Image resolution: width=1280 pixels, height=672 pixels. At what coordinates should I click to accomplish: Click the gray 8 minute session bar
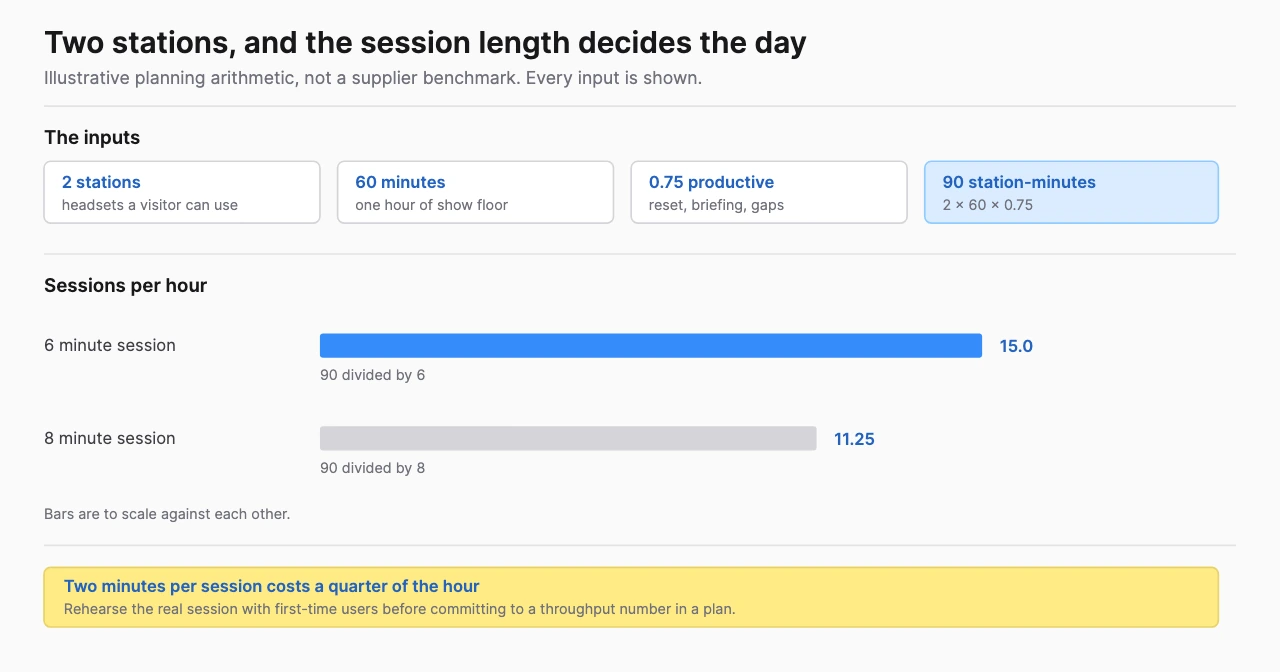click(x=568, y=438)
